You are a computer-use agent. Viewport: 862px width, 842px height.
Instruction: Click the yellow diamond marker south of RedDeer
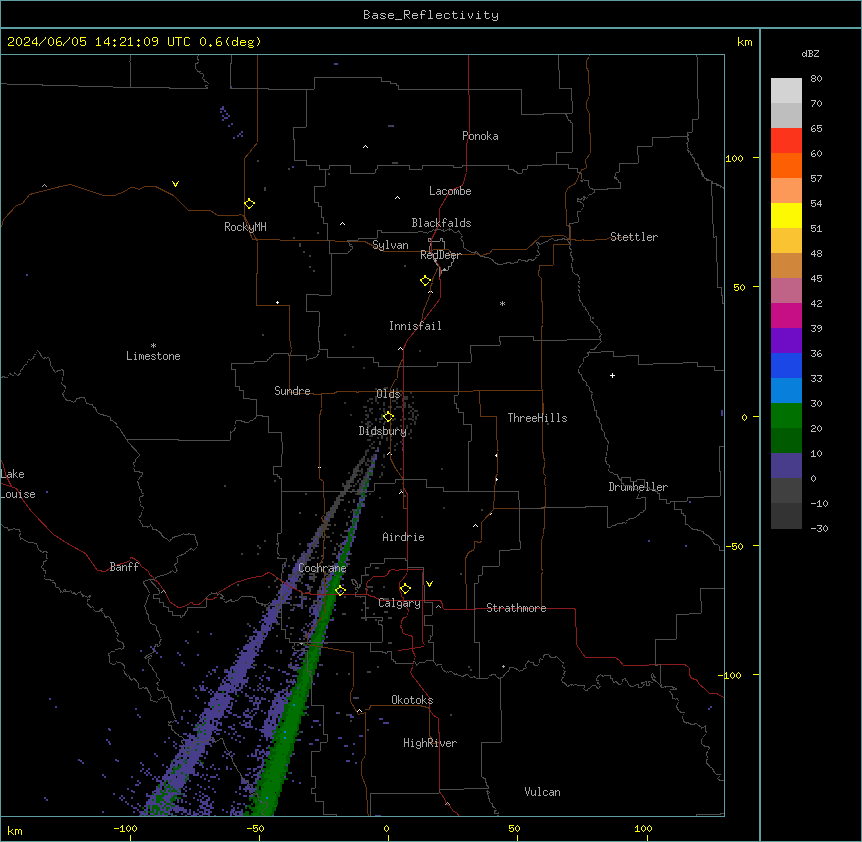click(x=426, y=281)
